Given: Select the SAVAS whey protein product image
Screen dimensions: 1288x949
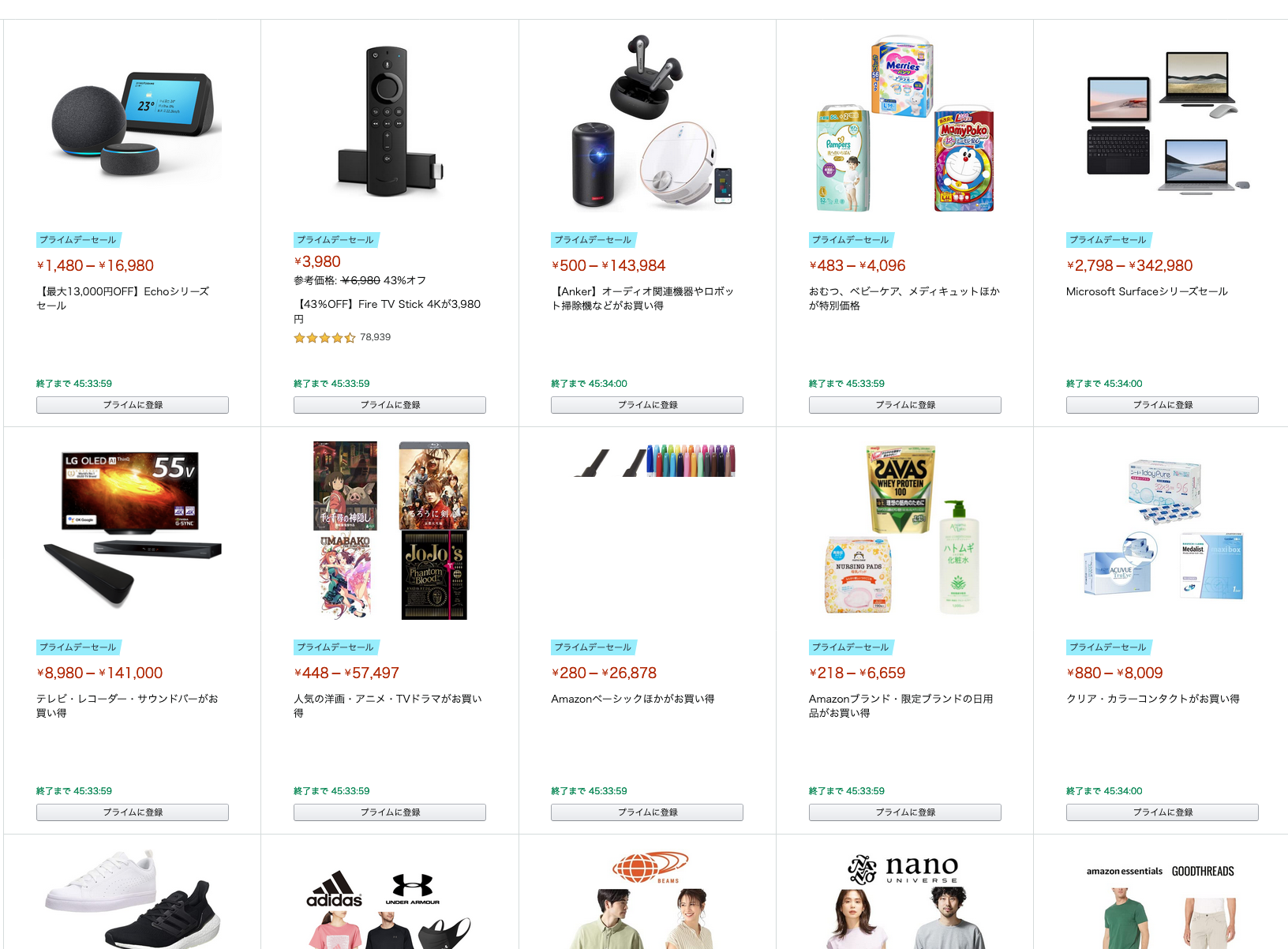Looking at the screenshot, I should tap(904, 531).
